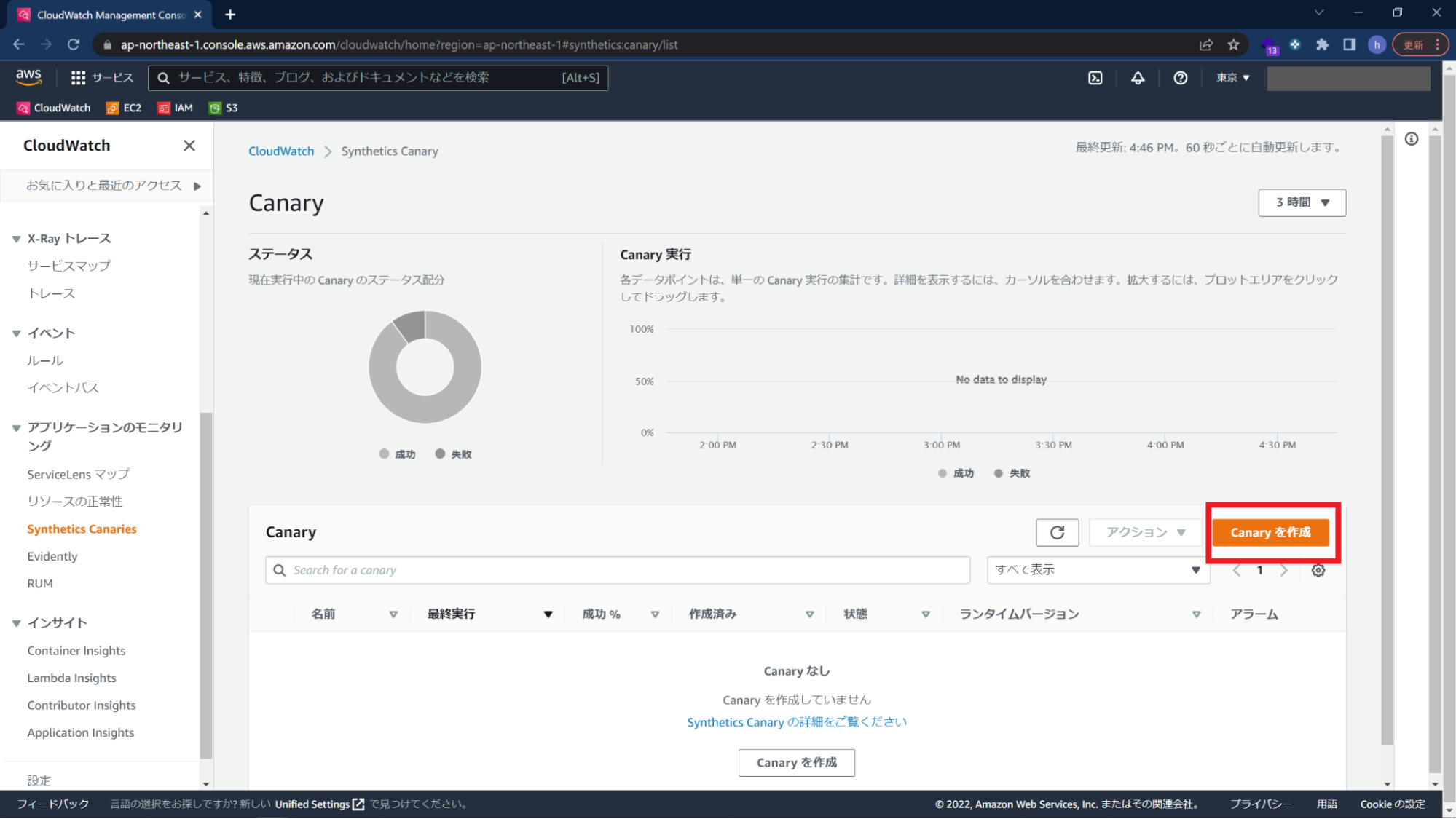Toggle 失敗 legend under Canary 実行 chart
This screenshot has width=1456, height=819.
click(x=1012, y=473)
